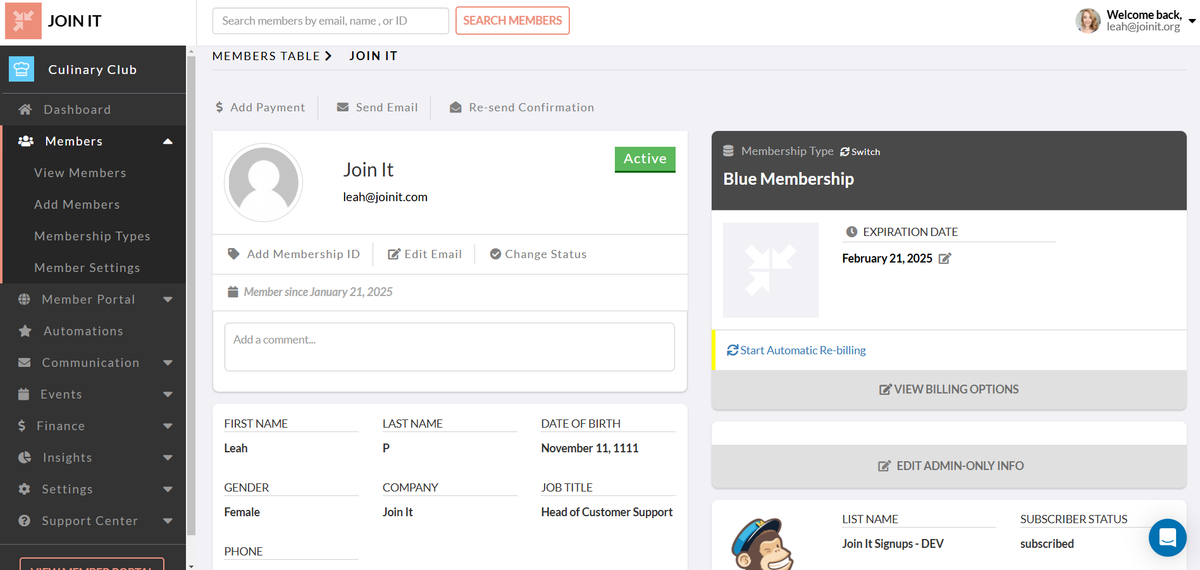This screenshot has height=570, width=1200.
Task: Open the account dropdown caret
Action: point(1191,20)
